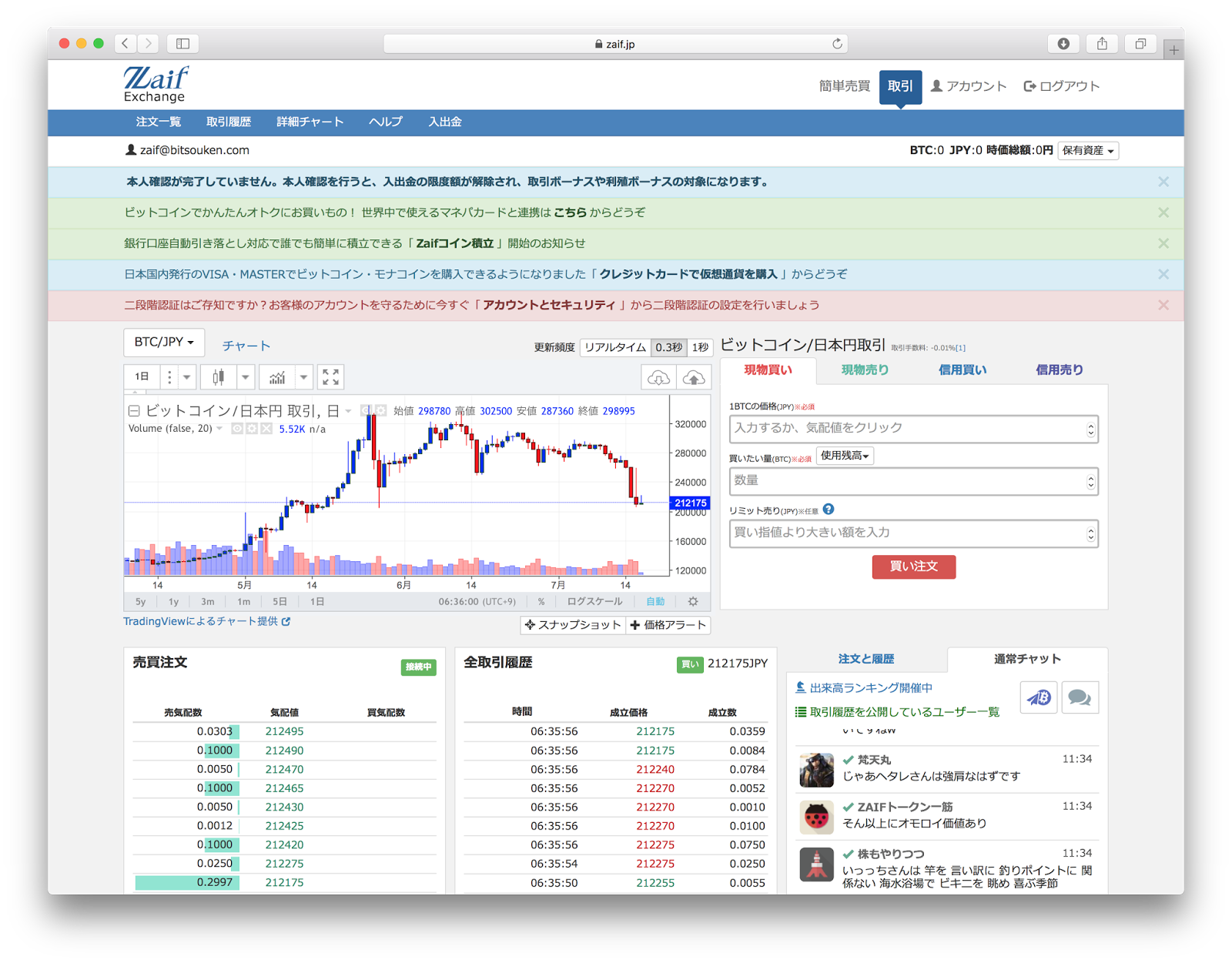Select the 3m chart range

pyautogui.click(x=207, y=602)
